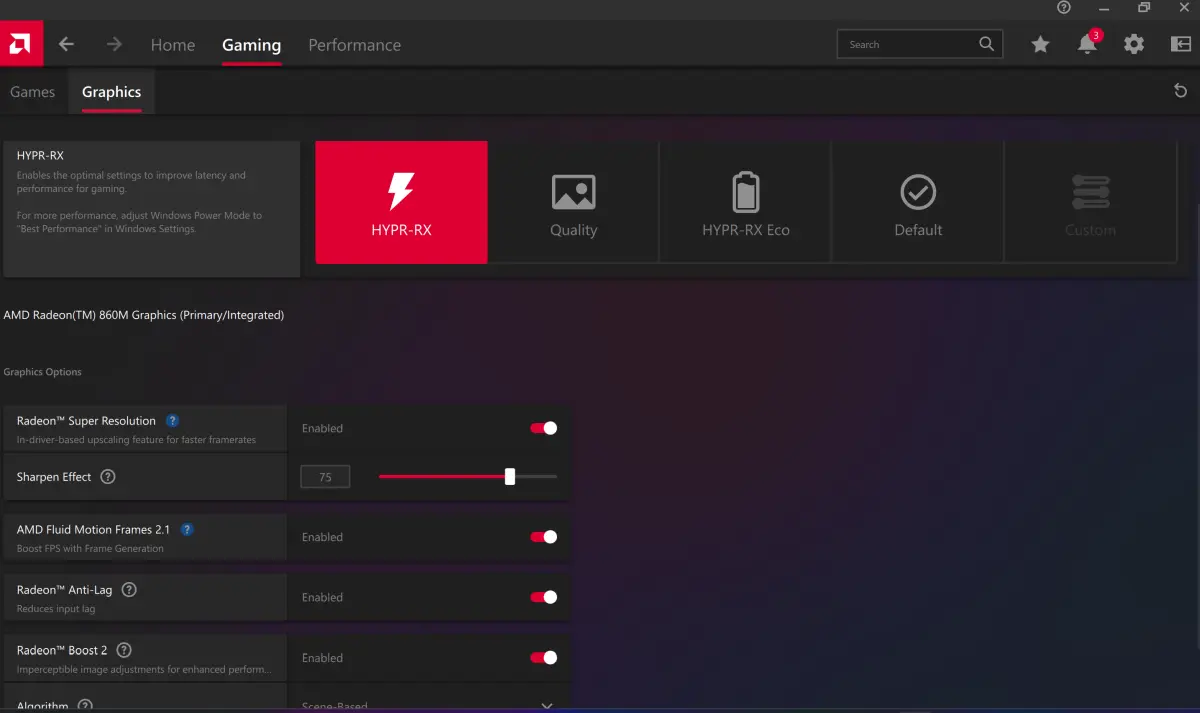The height and width of the screenshot is (713, 1200).
Task: Turn off AMD Fluid Motion Frames 2.1
Action: (x=543, y=537)
